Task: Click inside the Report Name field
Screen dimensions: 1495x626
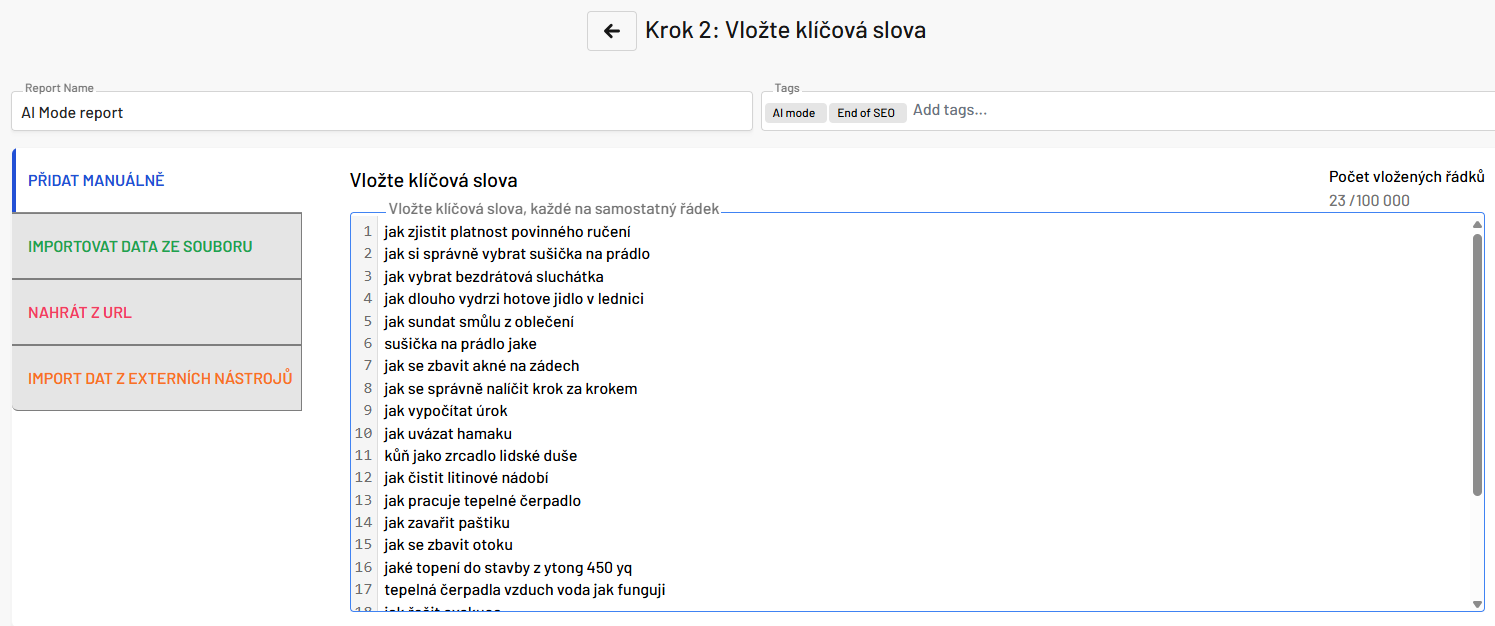Action: [x=380, y=110]
